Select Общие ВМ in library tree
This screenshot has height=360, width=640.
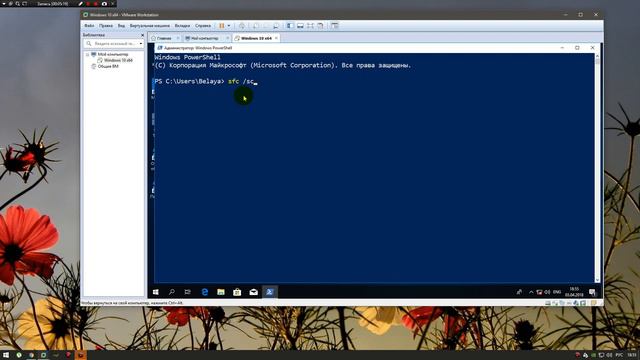108,66
